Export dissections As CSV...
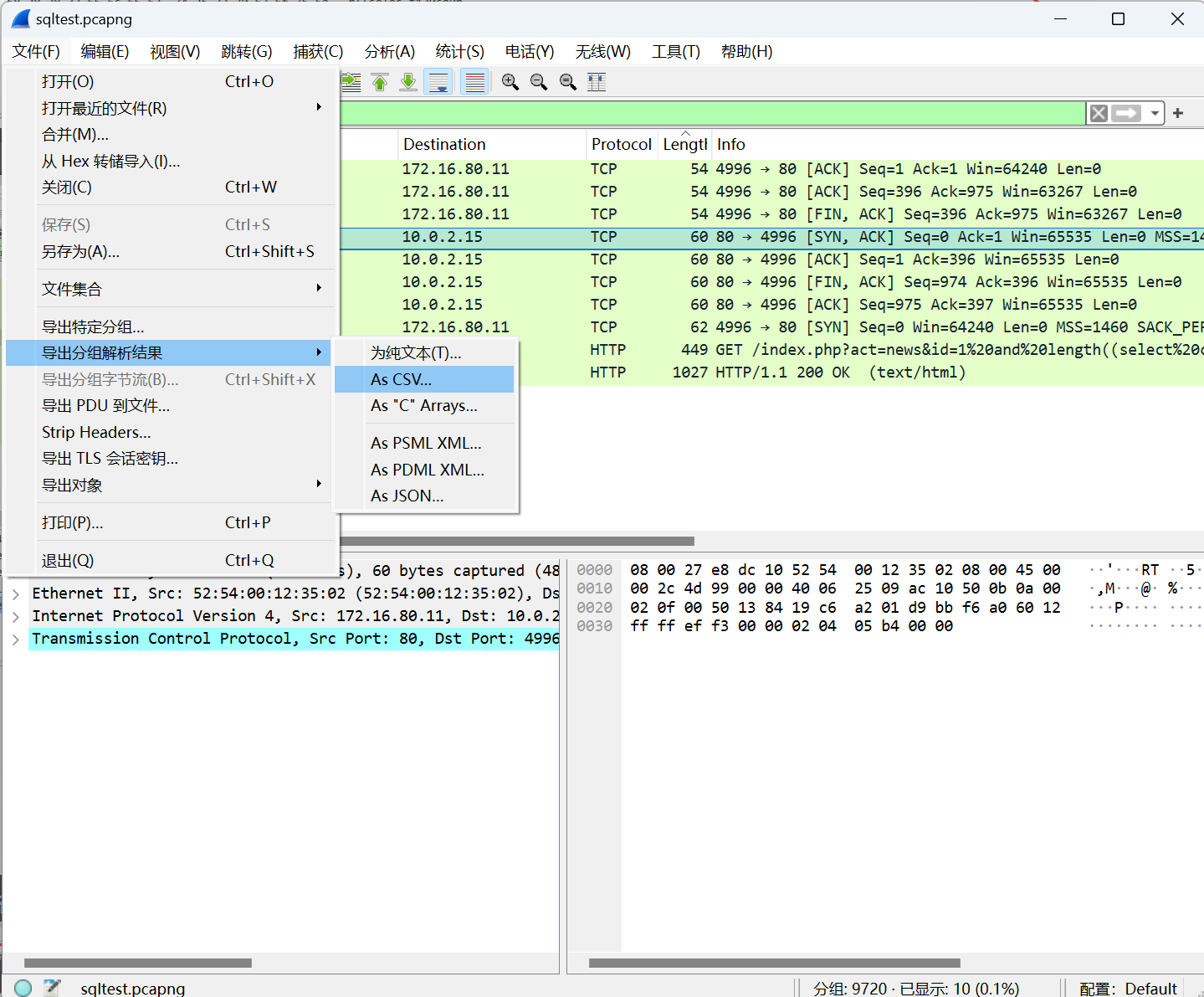The image size is (1204, 997). click(x=424, y=379)
